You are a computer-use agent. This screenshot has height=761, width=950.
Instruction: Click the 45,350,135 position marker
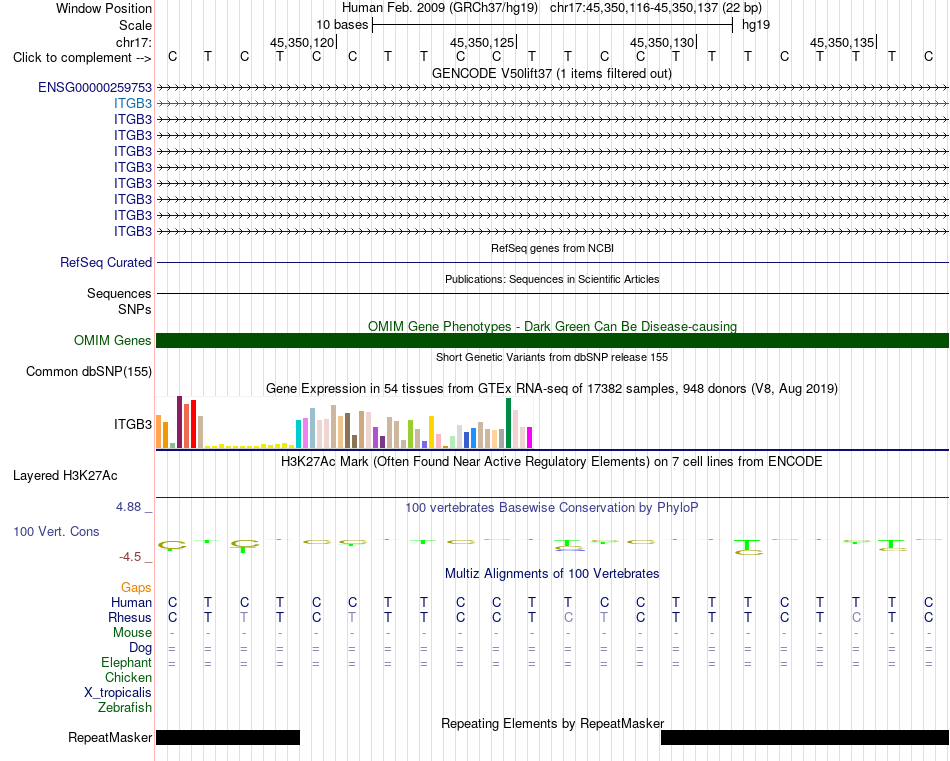842,42
